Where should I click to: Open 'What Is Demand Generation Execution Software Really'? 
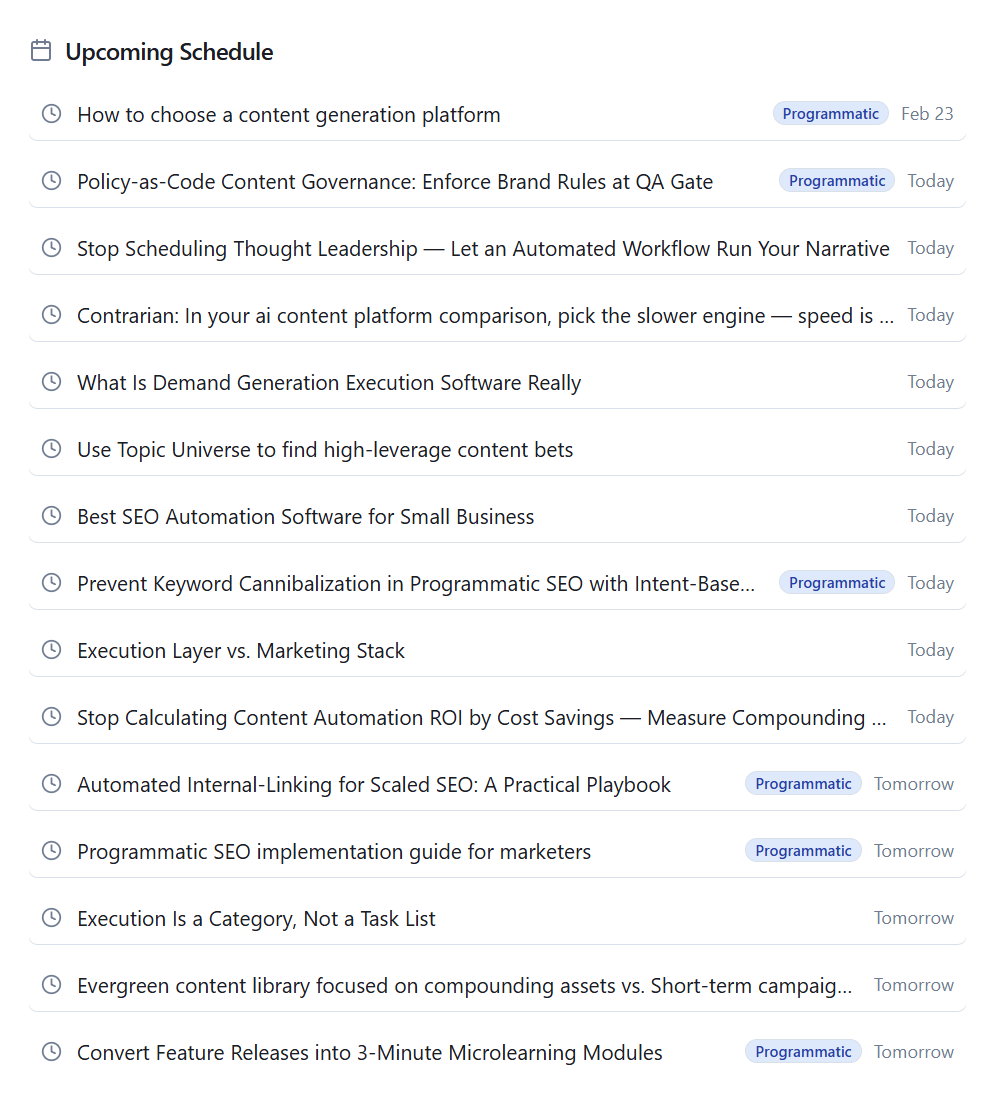pyautogui.click(x=329, y=383)
